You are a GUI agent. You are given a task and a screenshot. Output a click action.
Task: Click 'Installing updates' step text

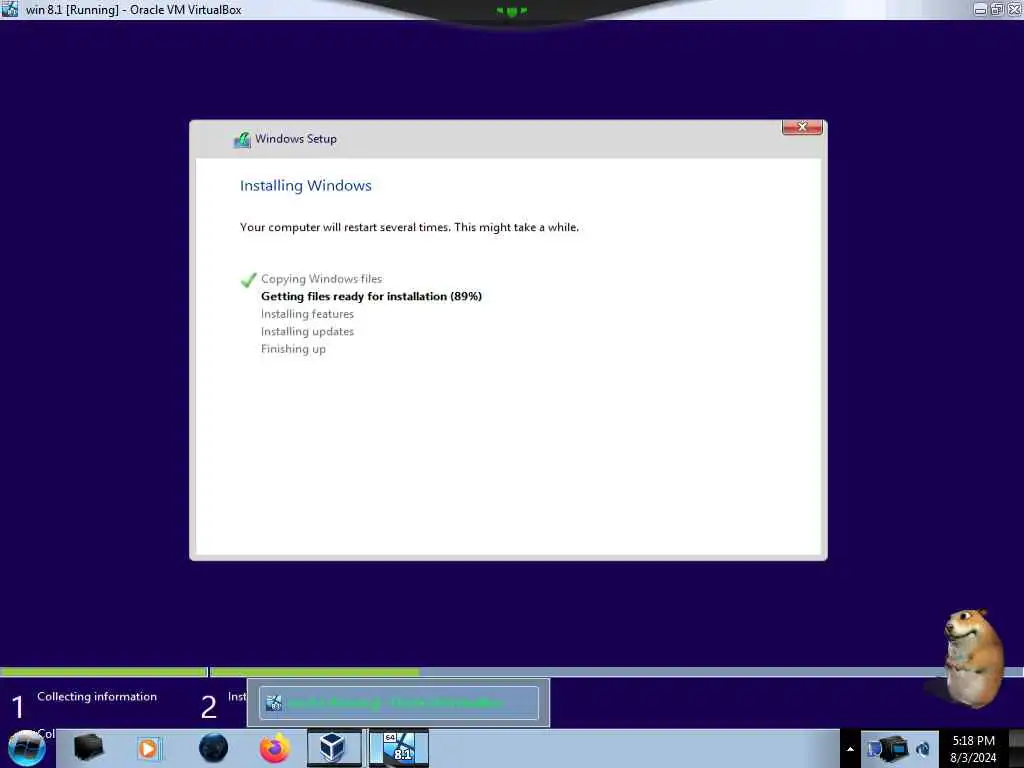point(307,332)
